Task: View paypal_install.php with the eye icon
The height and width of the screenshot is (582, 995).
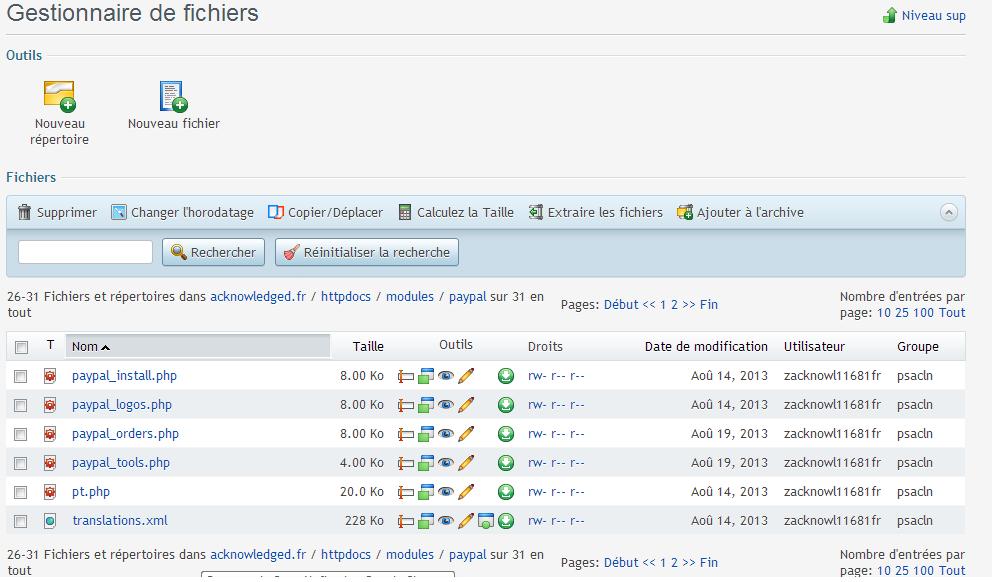Action: [446, 376]
